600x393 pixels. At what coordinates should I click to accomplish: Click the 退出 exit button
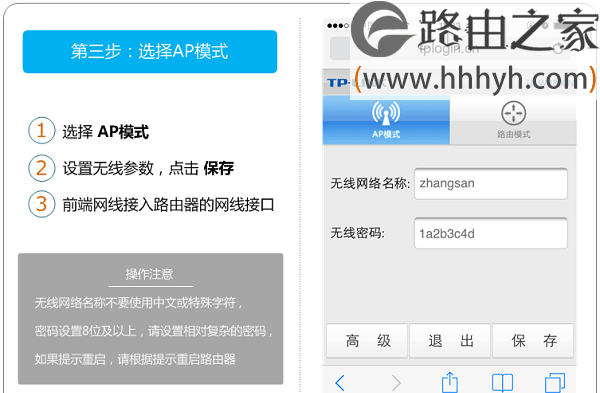click(x=450, y=341)
